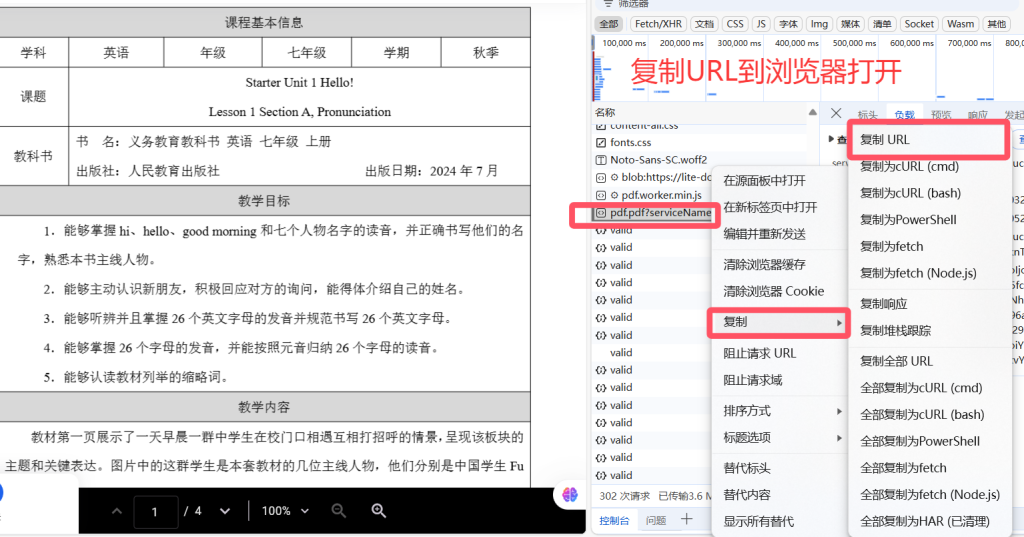1024x537 pixels.
Task: Expand the 标题选项 submenu
Action: click(780, 438)
